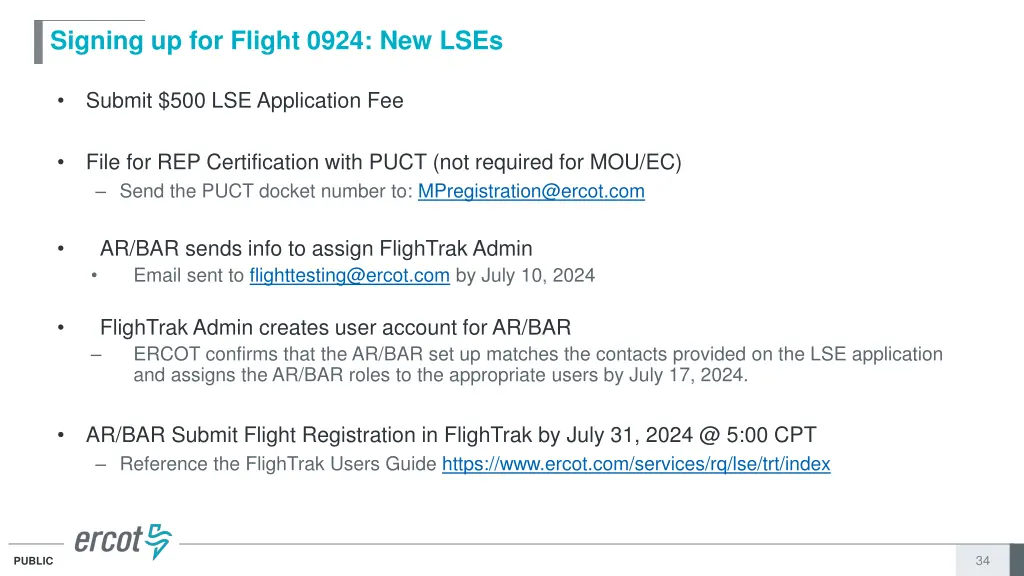Open the flighttesting@ercot.com email link
This screenshot has height=576, width=1024.
pos(349,276)
